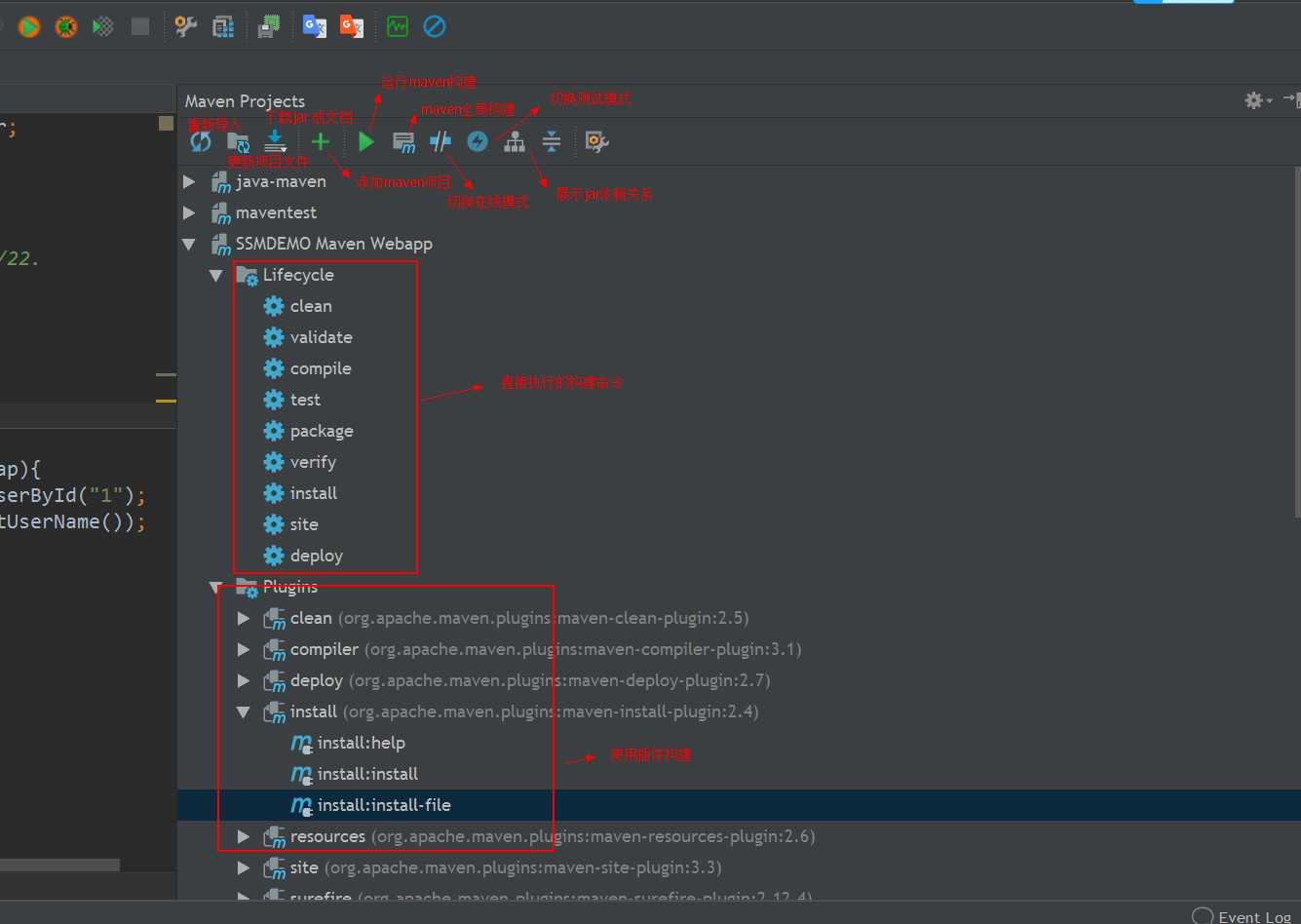Click the maventest project name
1301x924 pixels.
(276, 212)
